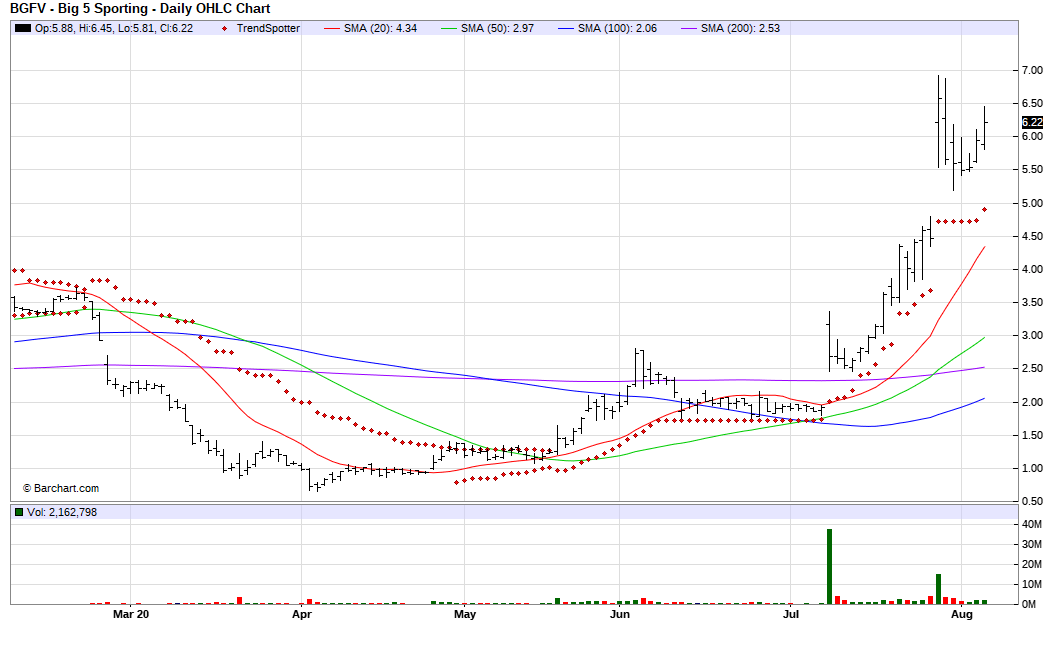
Task: Click the red TrendSpotter diamond legend icon
Action: point(224,28)
